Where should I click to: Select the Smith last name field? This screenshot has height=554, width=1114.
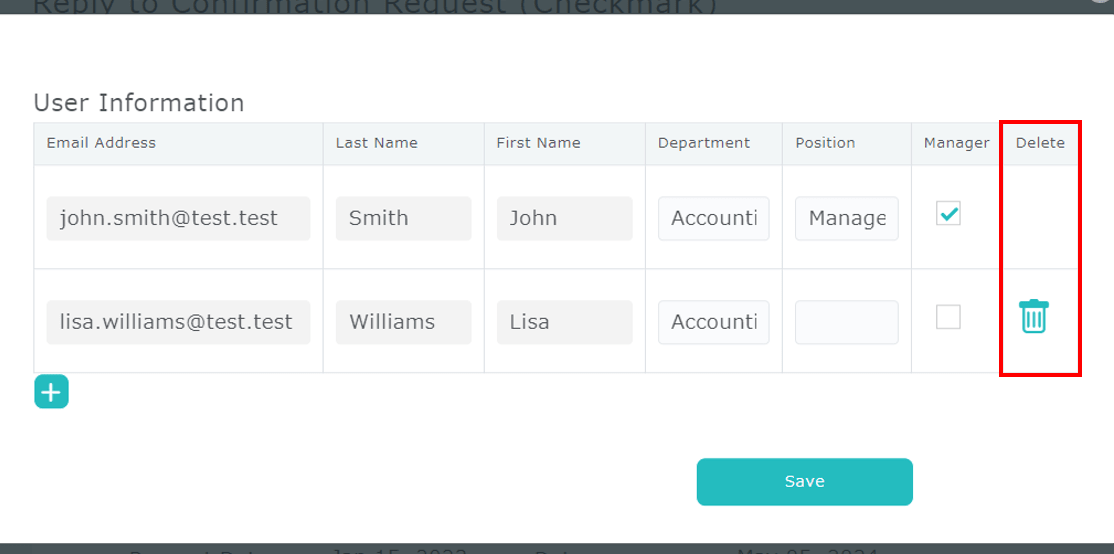[x=403, y=218]
